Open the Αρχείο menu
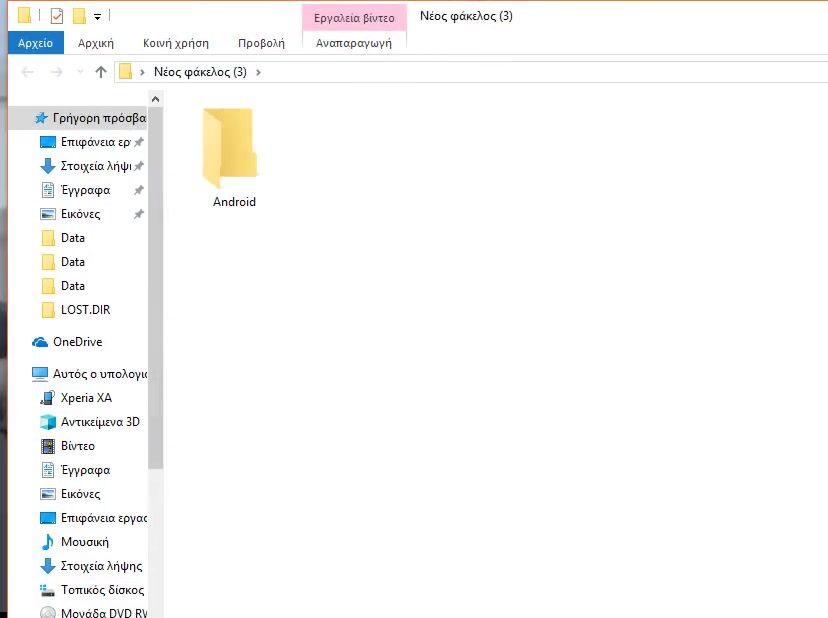Image resolution: width=828 pixels, height=618 pixels. [x=35, y=43]
